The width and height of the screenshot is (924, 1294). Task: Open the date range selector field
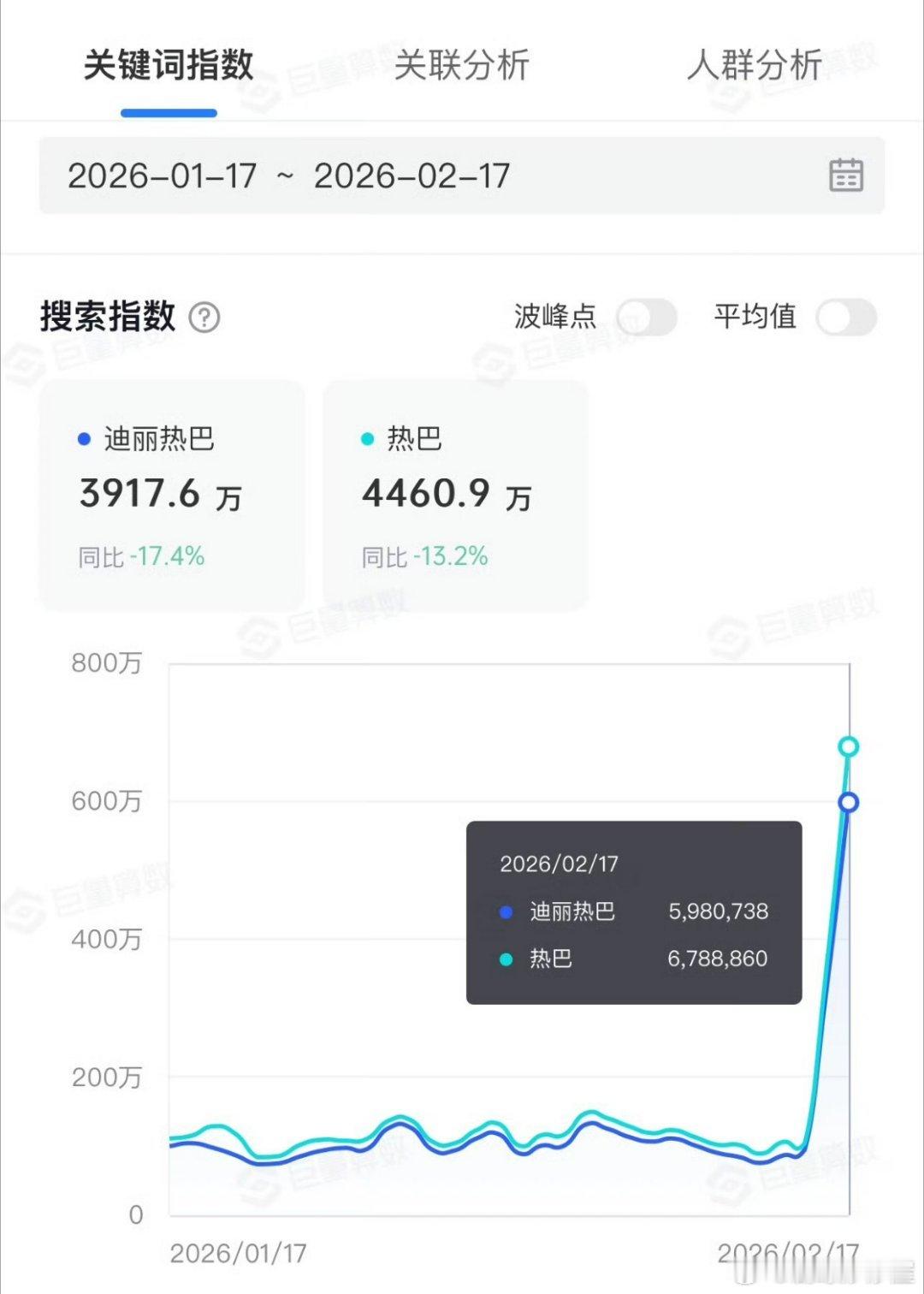pos(462,175)
